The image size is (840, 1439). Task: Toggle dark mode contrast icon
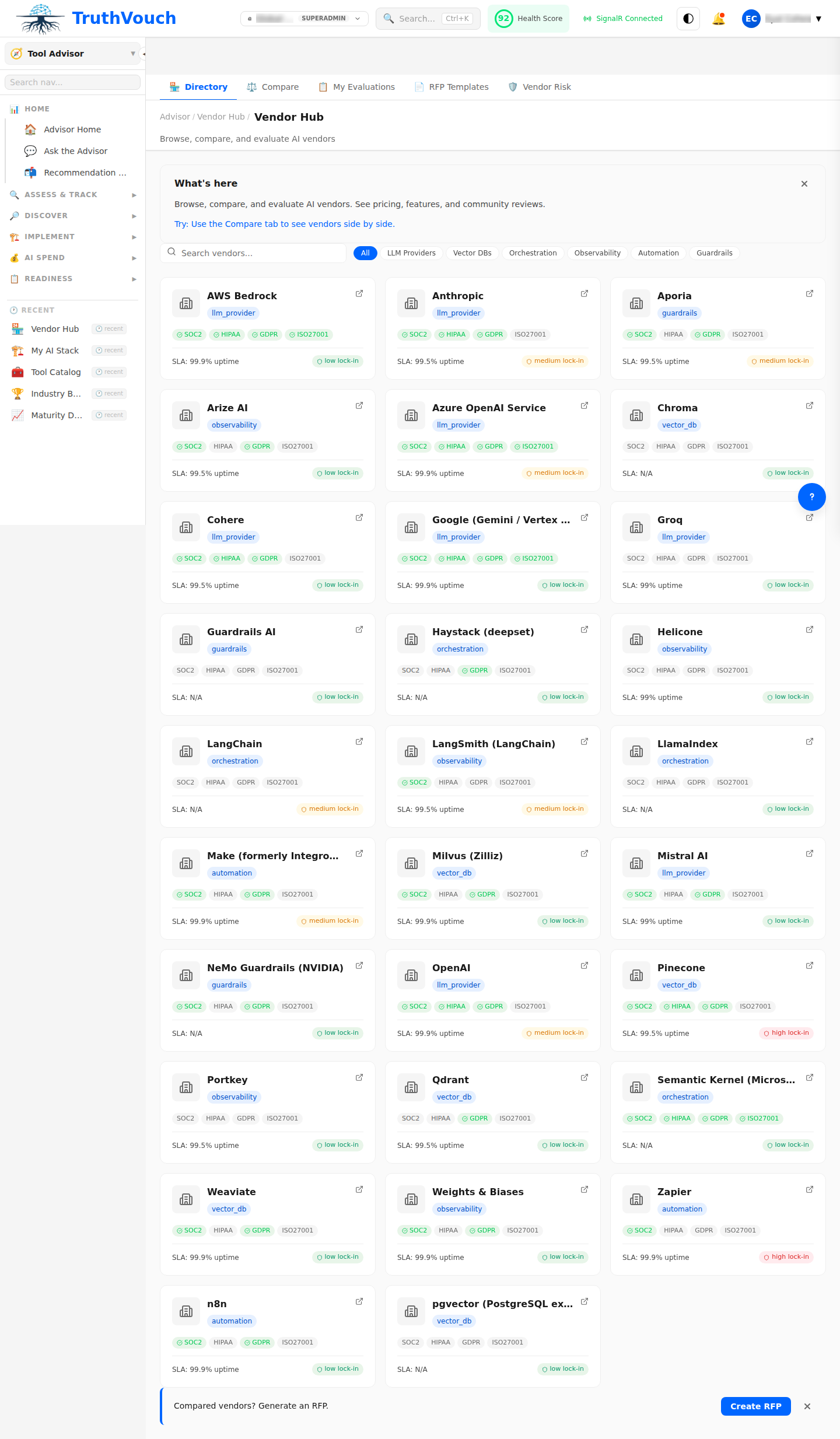click(688, 19)
